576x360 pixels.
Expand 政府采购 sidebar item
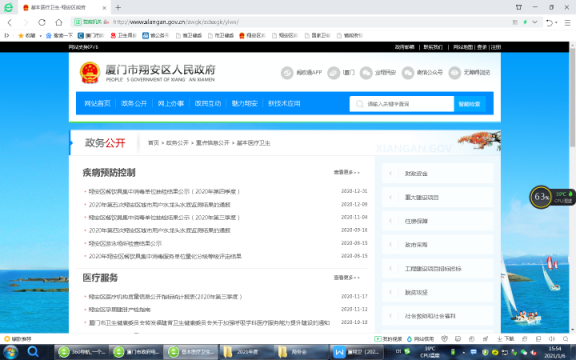[438, 245]
